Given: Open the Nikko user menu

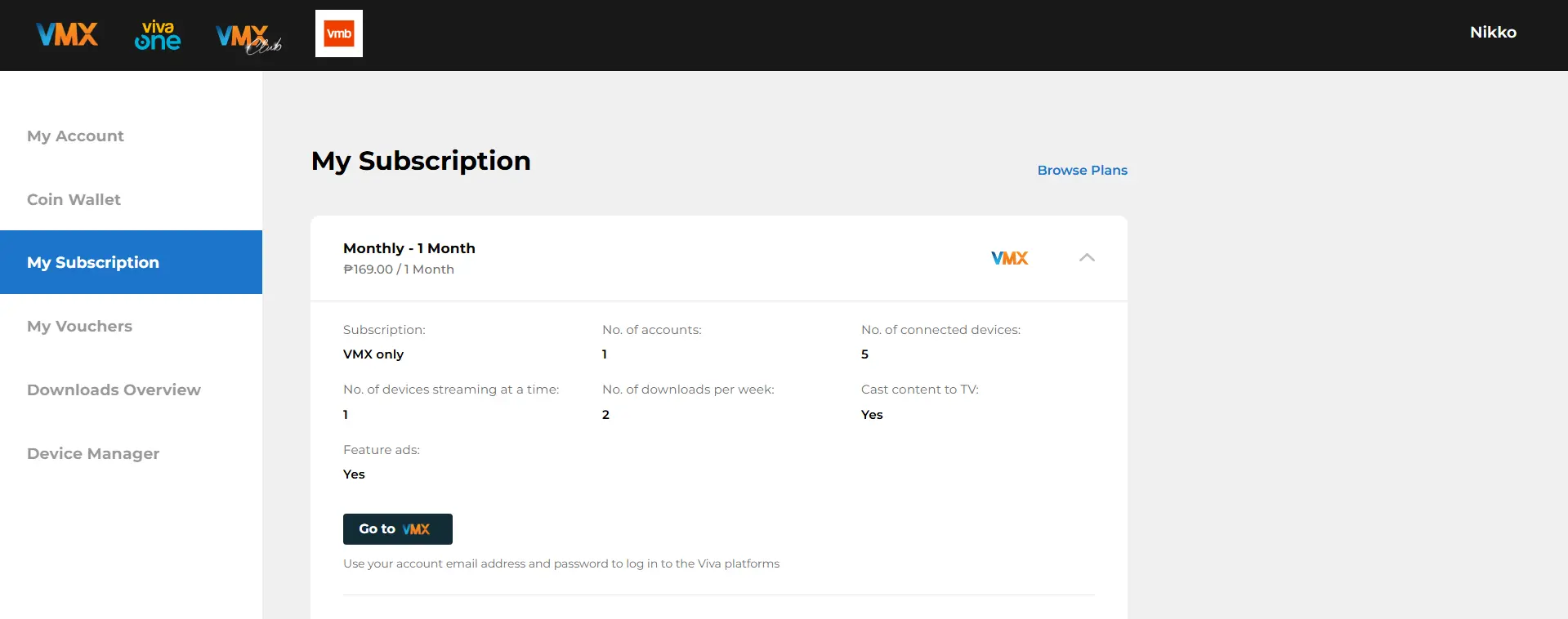Looking at the screenshot, I should point(1493,32).
